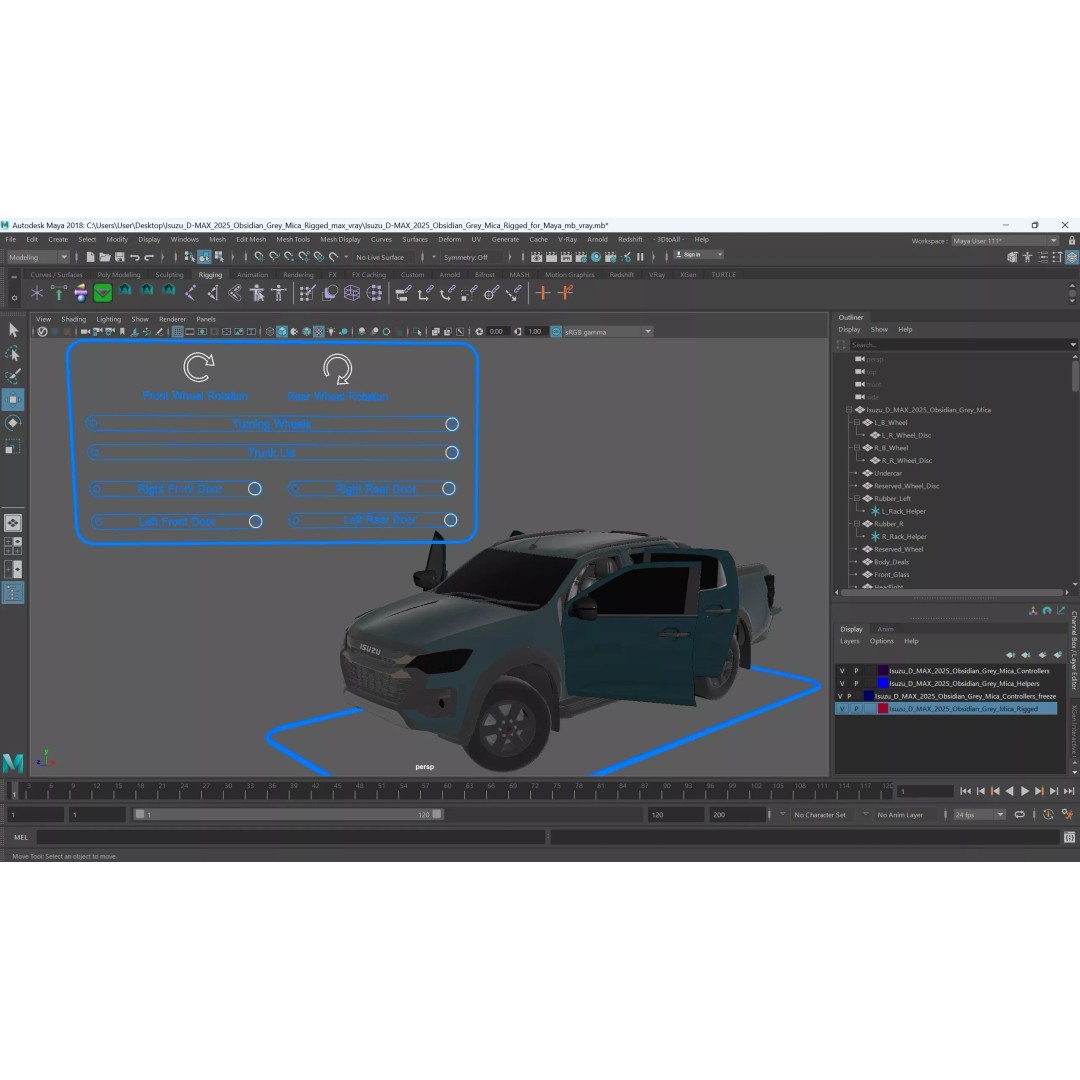Open Layers menu in Layer Editor
This screenshot has width=1080, height=1080.
849,641
